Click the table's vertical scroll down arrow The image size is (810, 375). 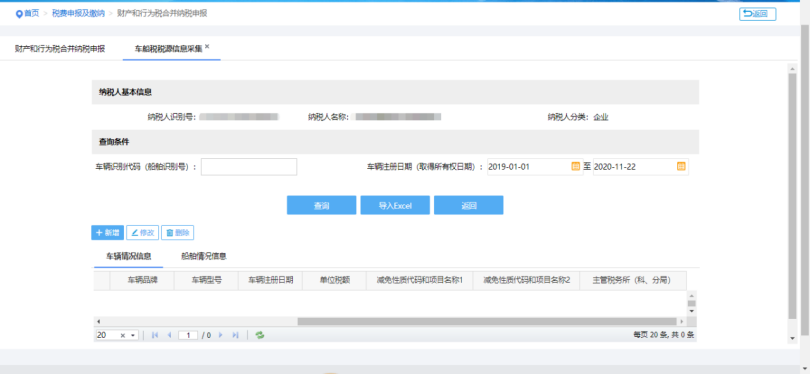tap(691, 311)
